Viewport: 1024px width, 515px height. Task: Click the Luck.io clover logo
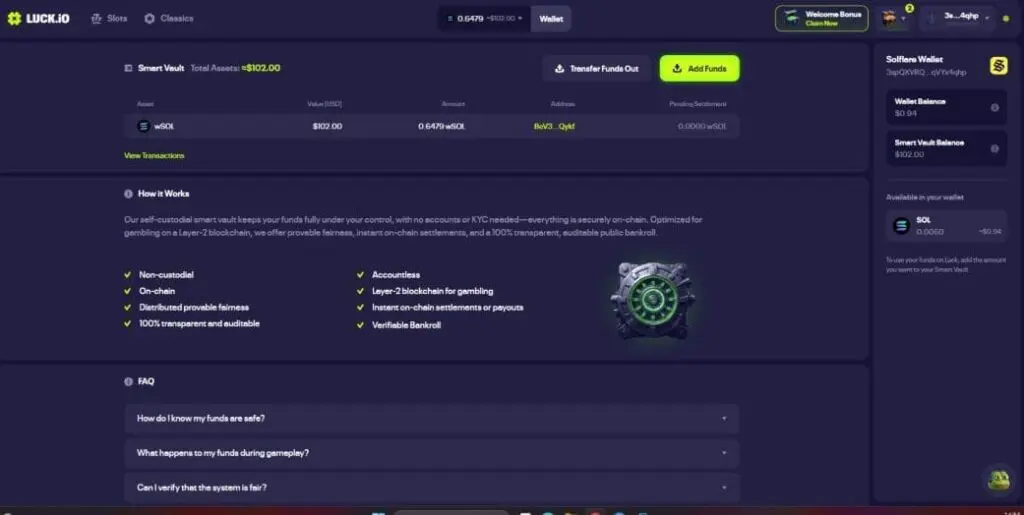point(14,18)
